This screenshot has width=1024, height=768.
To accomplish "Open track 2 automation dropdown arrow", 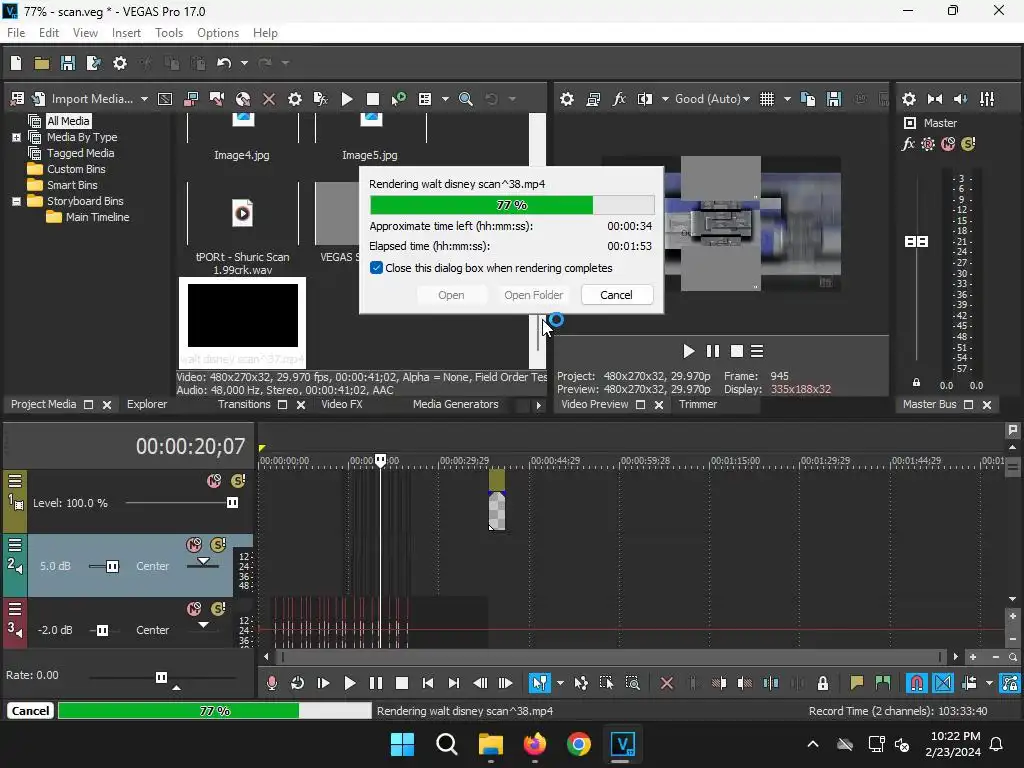I will 203,561.
